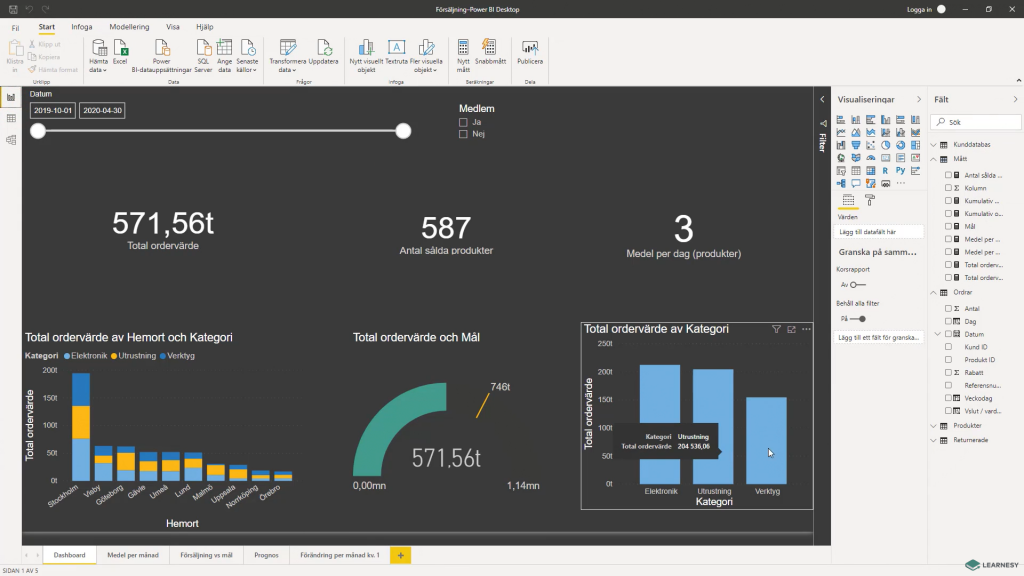1024x576 pixels.
Task: Collapse the Visualiseringar pane
Action: click(x=918, y=99)
